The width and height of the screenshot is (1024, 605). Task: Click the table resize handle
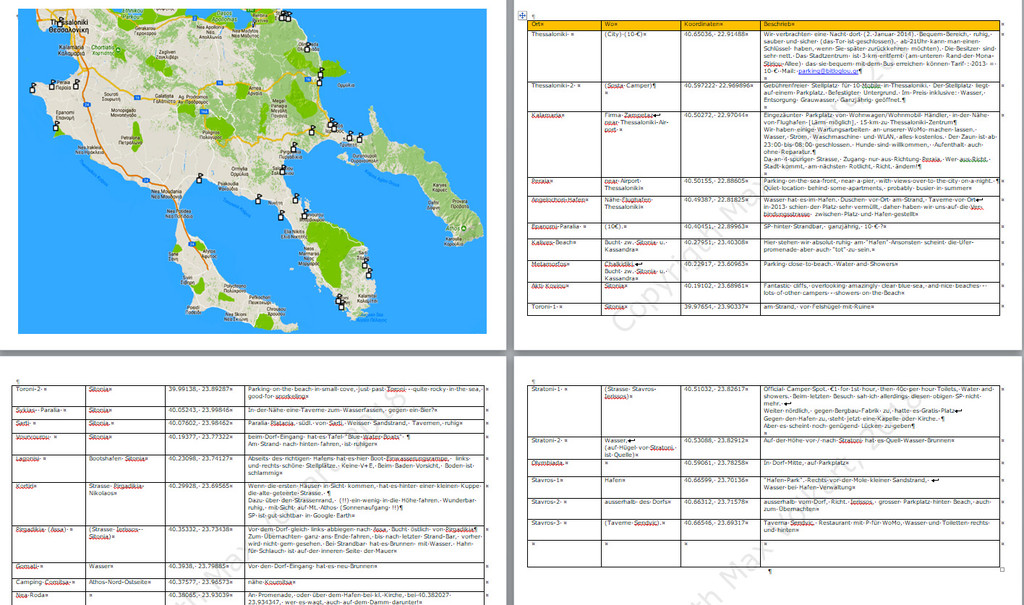coord(1002,570)
